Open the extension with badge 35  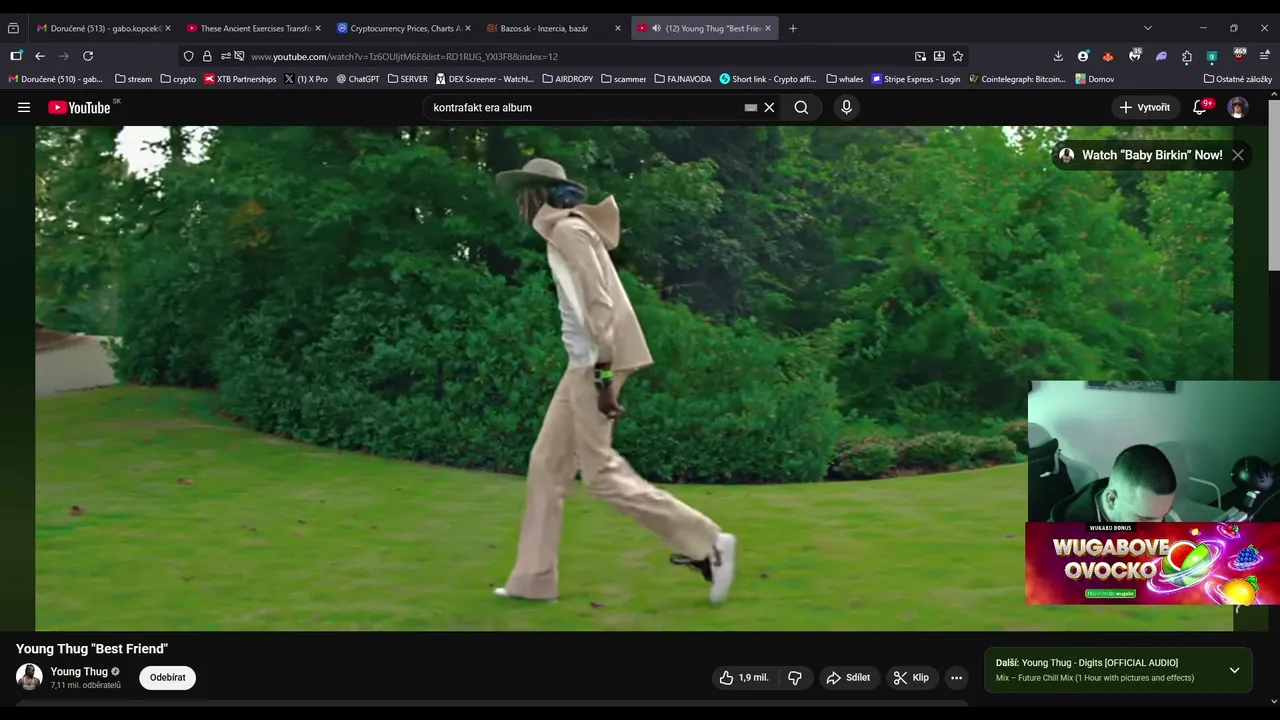[x=1135, y=55]
